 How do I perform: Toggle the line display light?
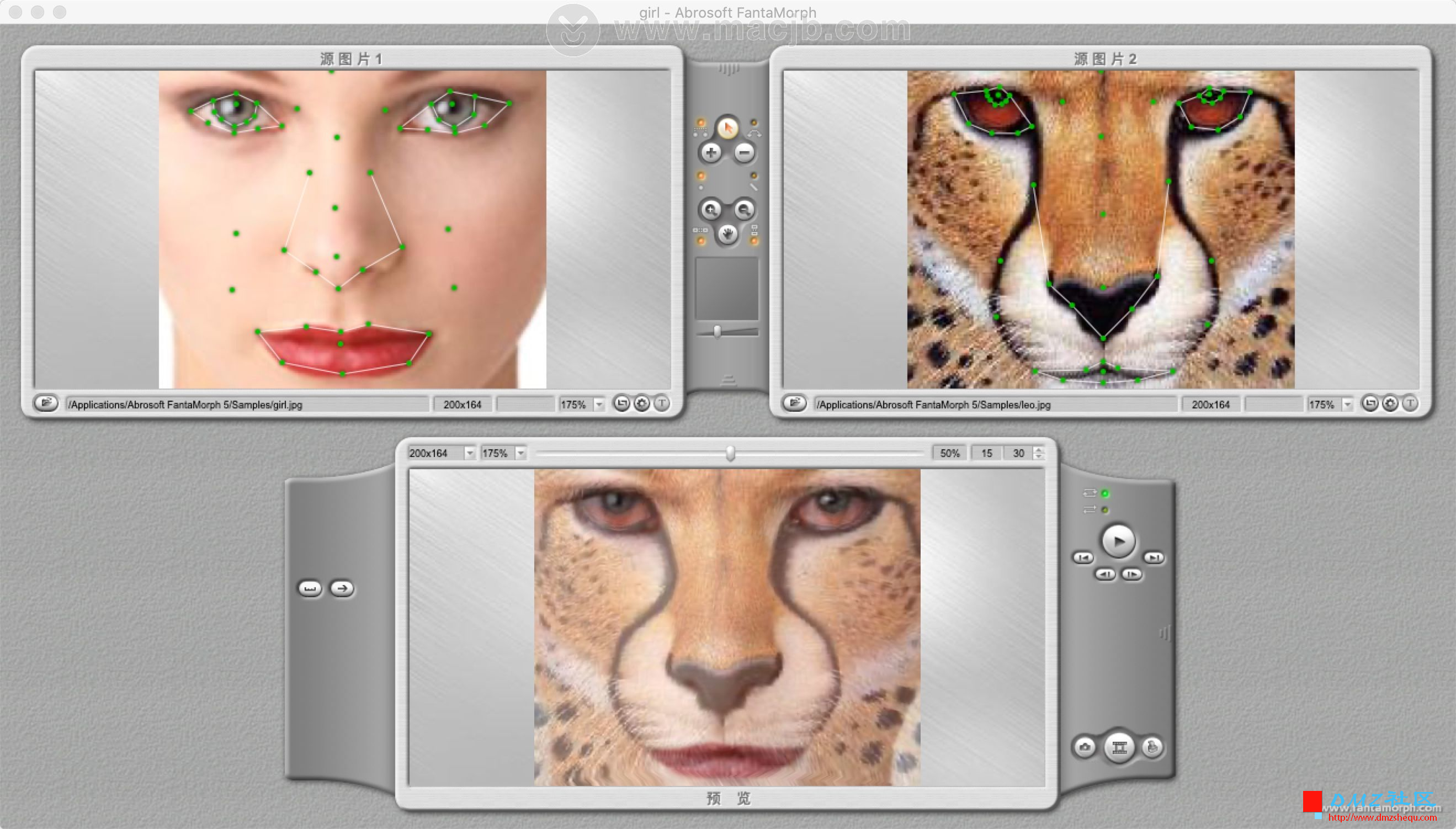[x=753, y=176]
